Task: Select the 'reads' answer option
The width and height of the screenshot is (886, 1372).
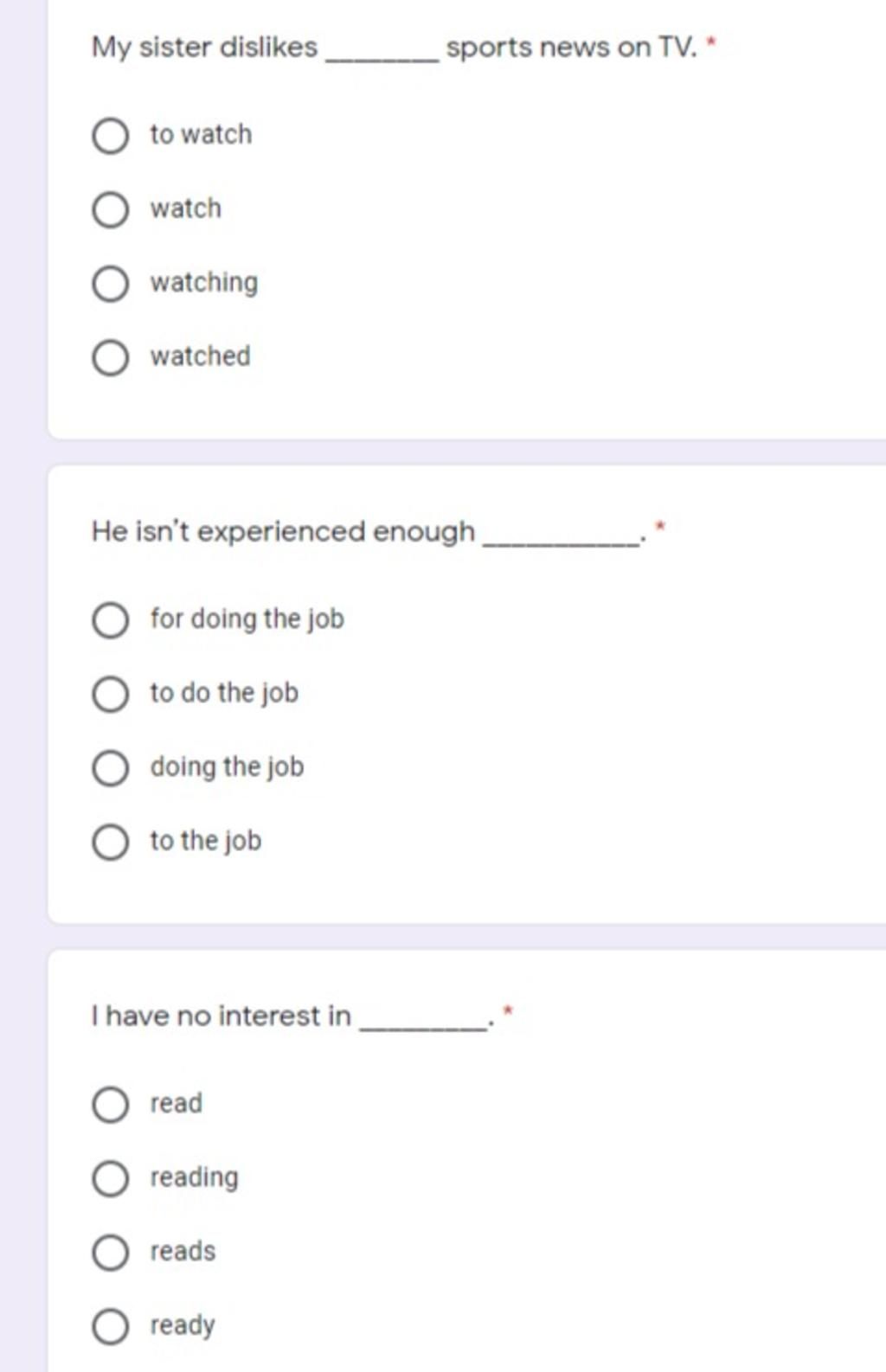Action: tap(110, 1252)
